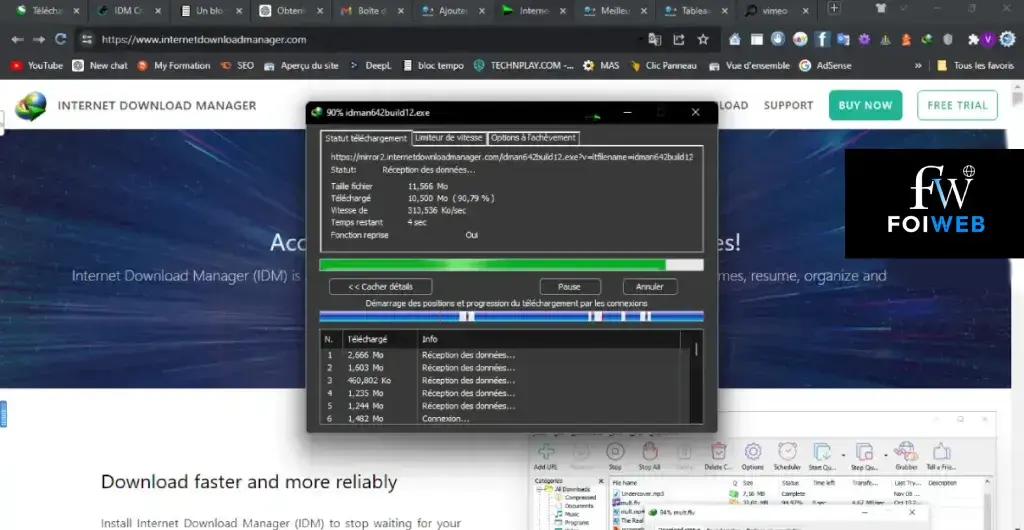Switch to the Tableau browser tab

(x=696, y=11)
